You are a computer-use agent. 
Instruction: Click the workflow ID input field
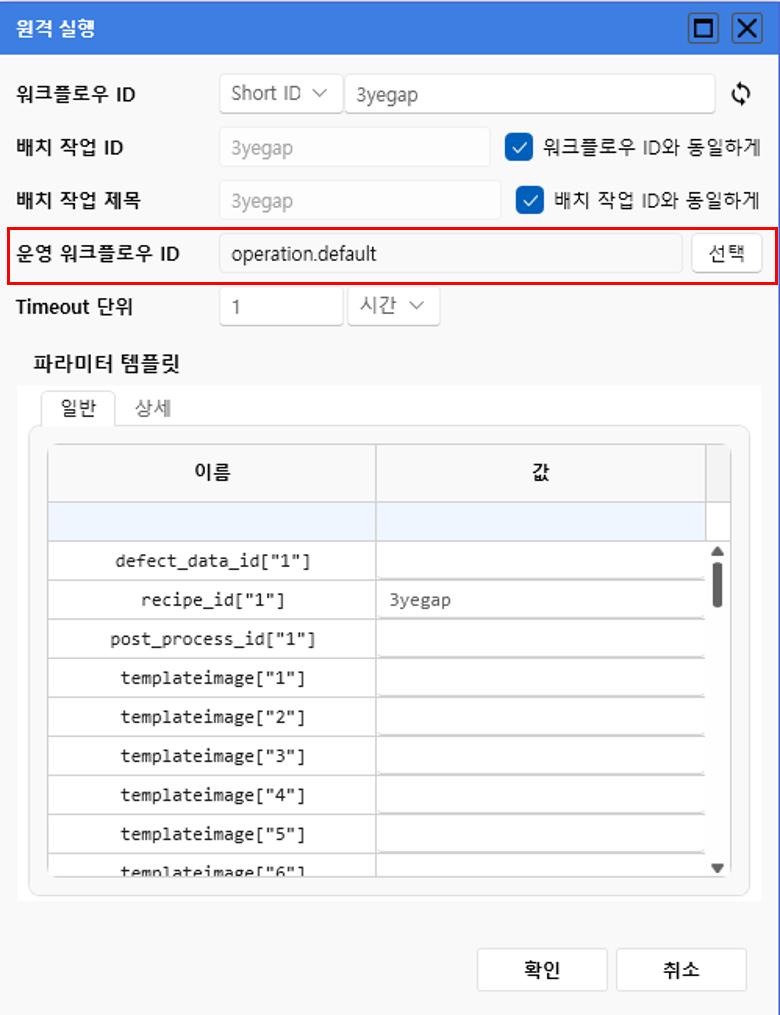(x=528, y=94)
